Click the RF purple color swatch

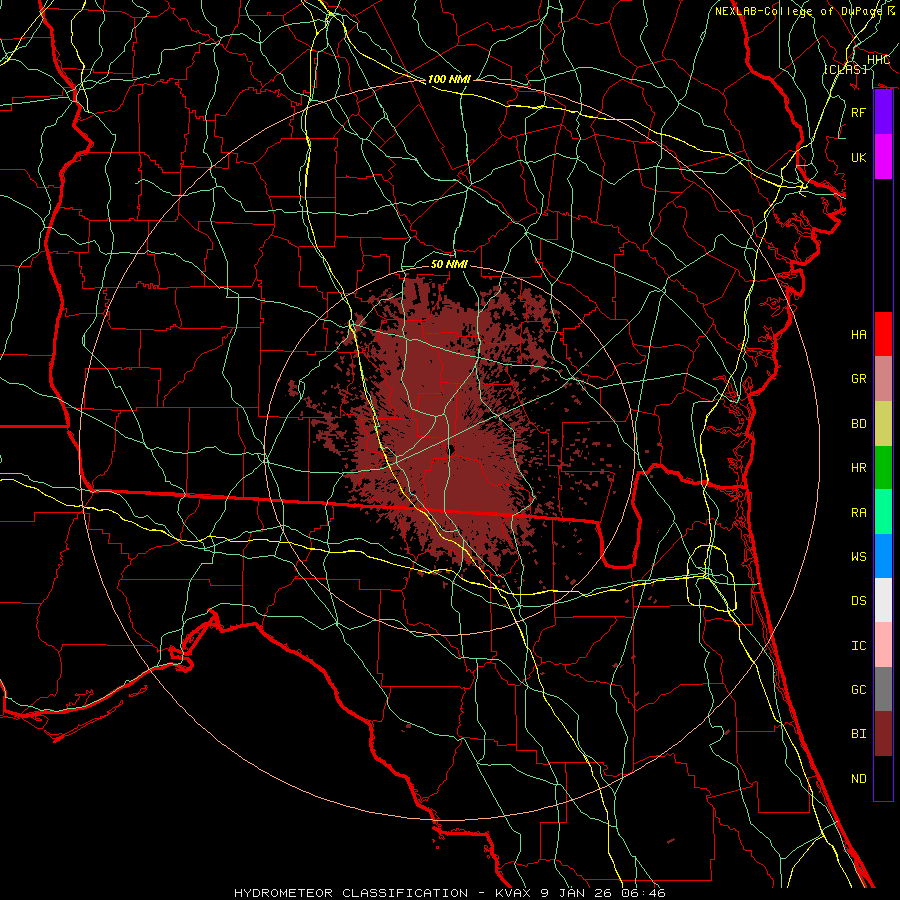pos(883,112)
